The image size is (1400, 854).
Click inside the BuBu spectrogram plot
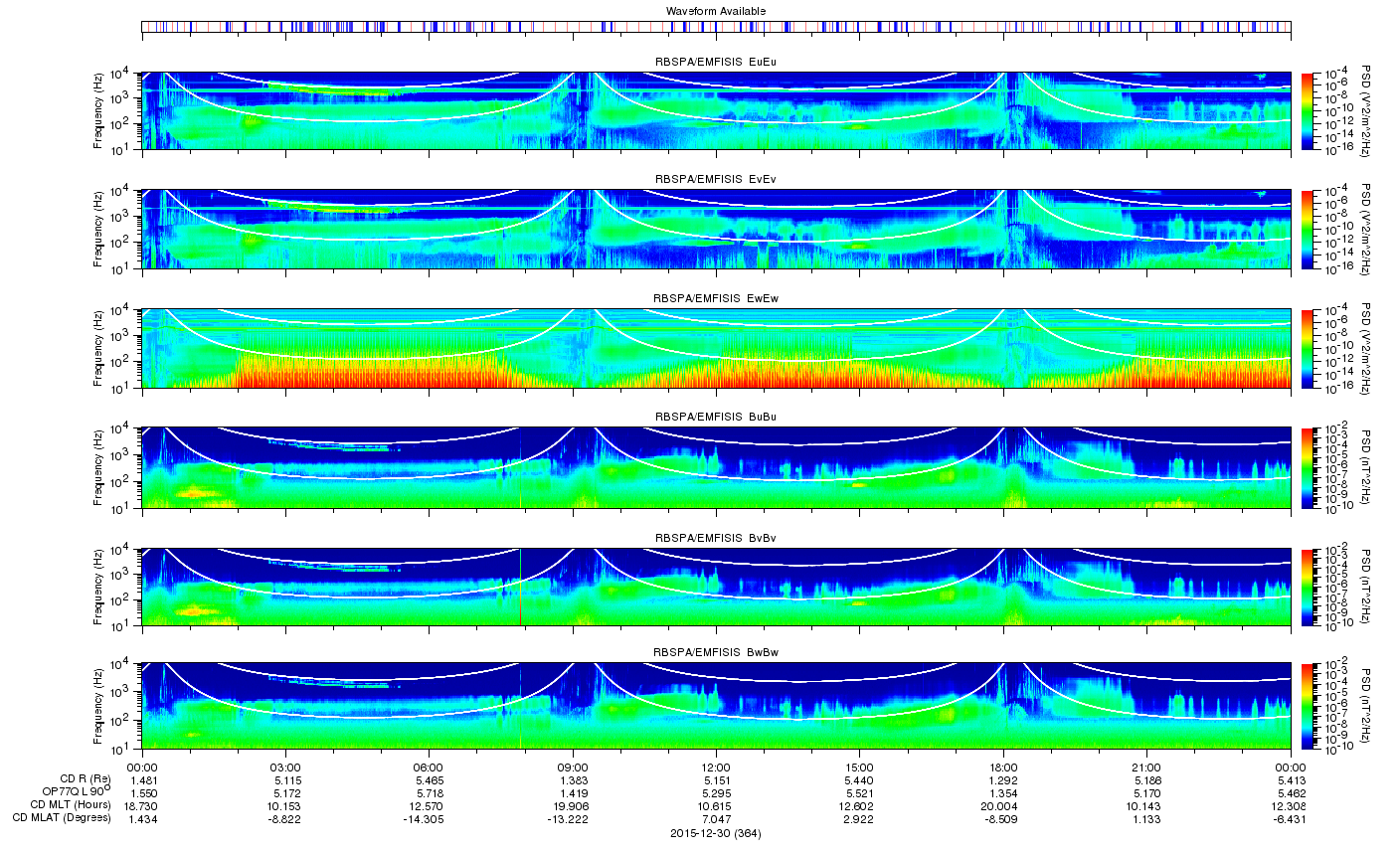coord(716,467)
